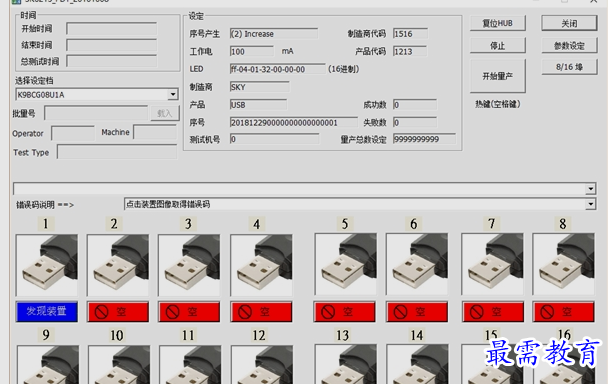
Task: Click the USB device image for slot 14
Action: tap(417, 364)
